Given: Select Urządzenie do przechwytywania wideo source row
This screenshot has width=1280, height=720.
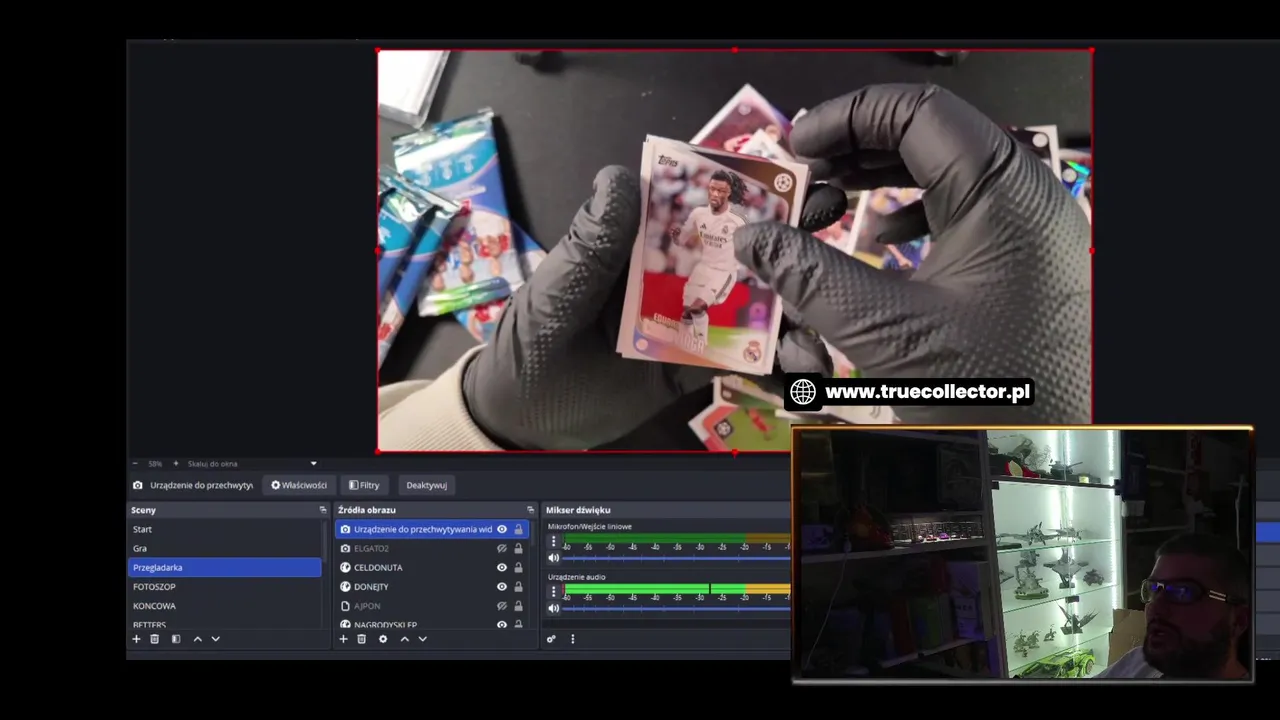Looking at the screenshot, I should coord(431,529).
